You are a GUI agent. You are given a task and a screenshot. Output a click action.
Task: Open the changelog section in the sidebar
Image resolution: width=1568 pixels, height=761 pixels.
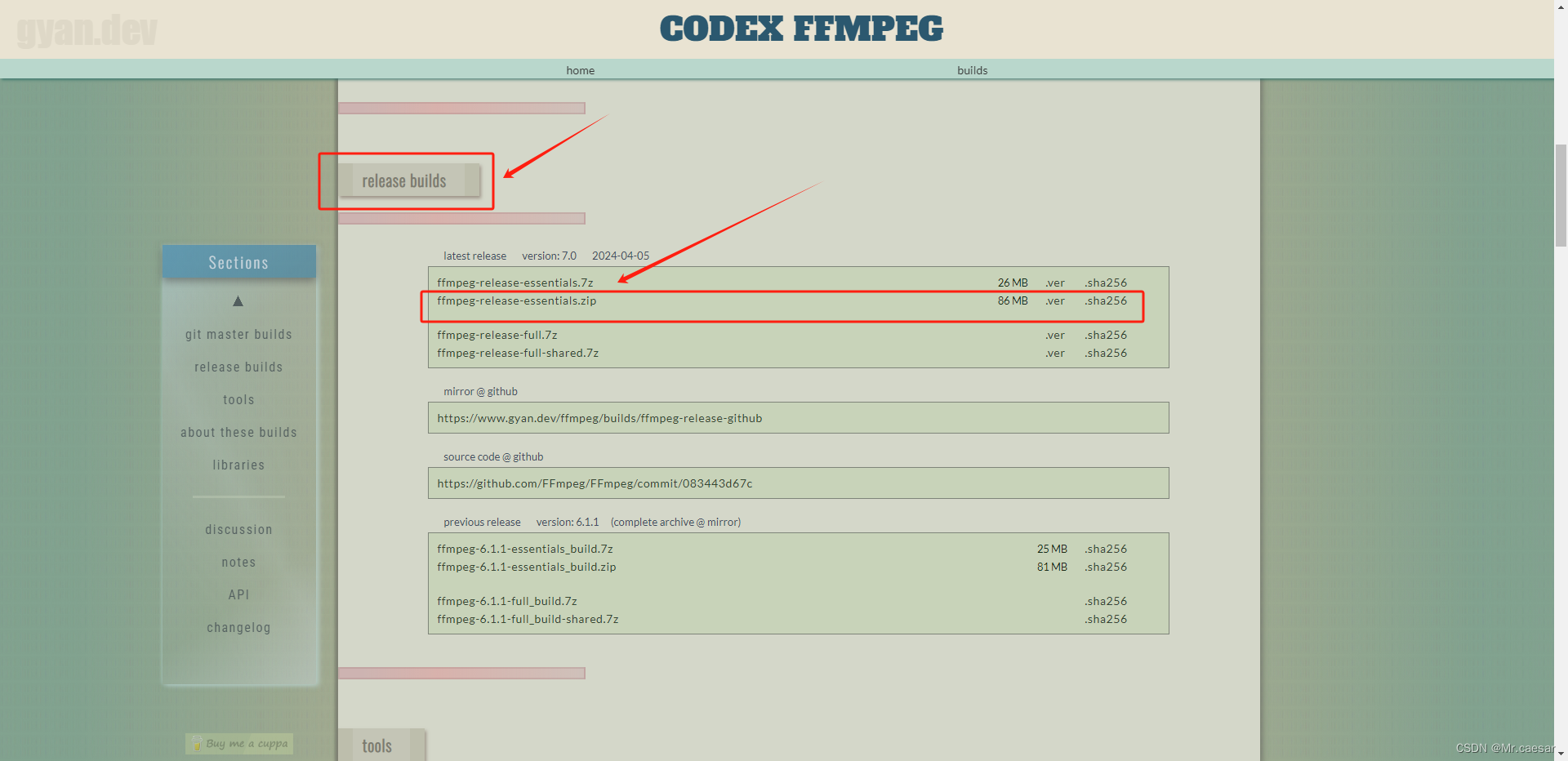pos(238,627)
